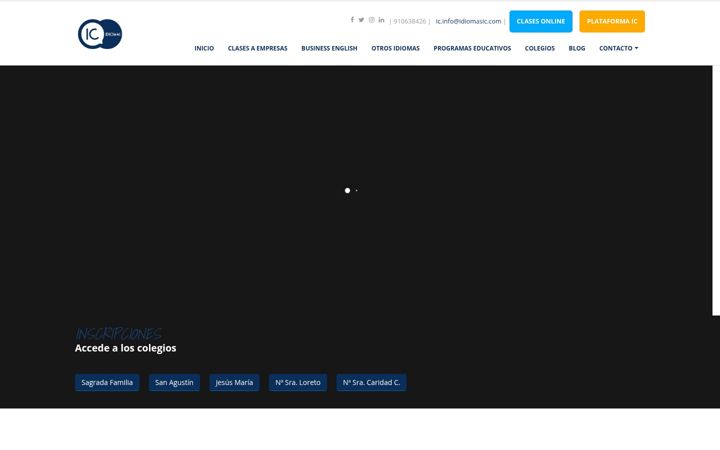Viewport: 720px width, 450px height.
Task: Open the LinkedIn social icon
Action: coord(381,20)
